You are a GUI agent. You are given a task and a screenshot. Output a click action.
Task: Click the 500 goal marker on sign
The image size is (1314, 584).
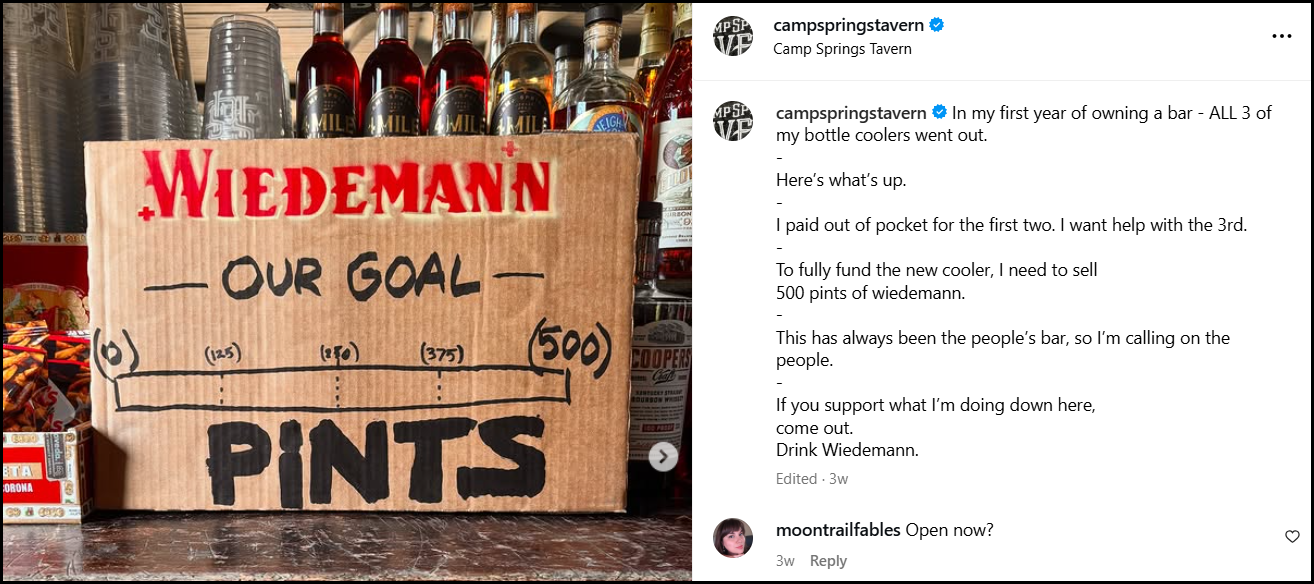pyautogui.click(x=569, y=349)
